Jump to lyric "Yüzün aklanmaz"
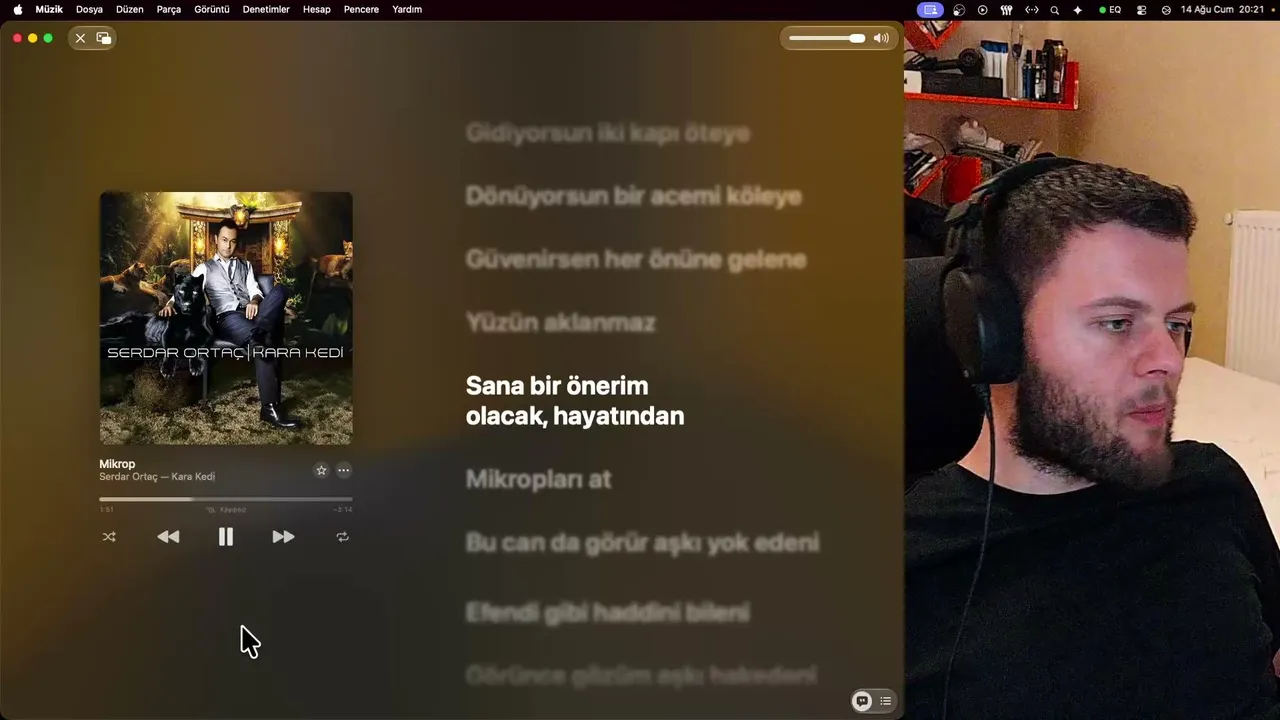Screen dimensions: 1280x720 pos(561,323)
